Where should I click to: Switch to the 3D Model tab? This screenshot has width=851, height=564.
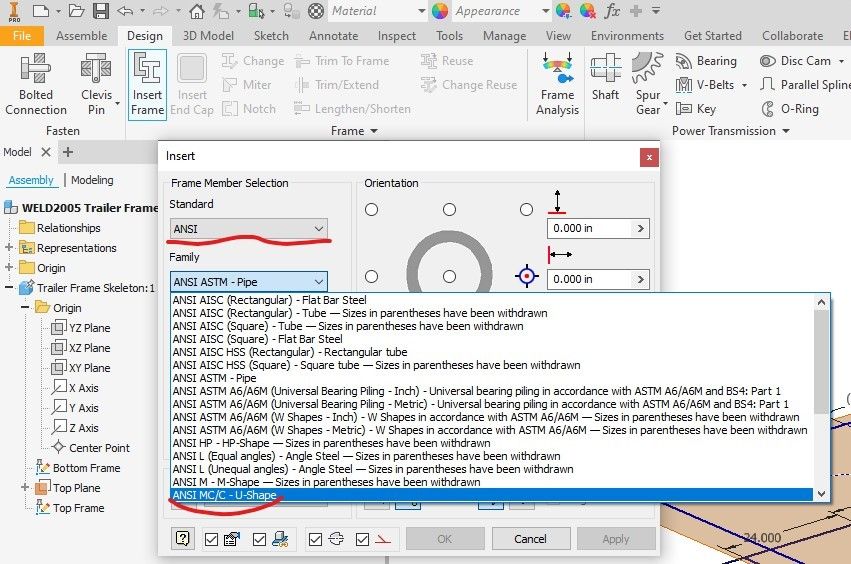tap(208, 36)
